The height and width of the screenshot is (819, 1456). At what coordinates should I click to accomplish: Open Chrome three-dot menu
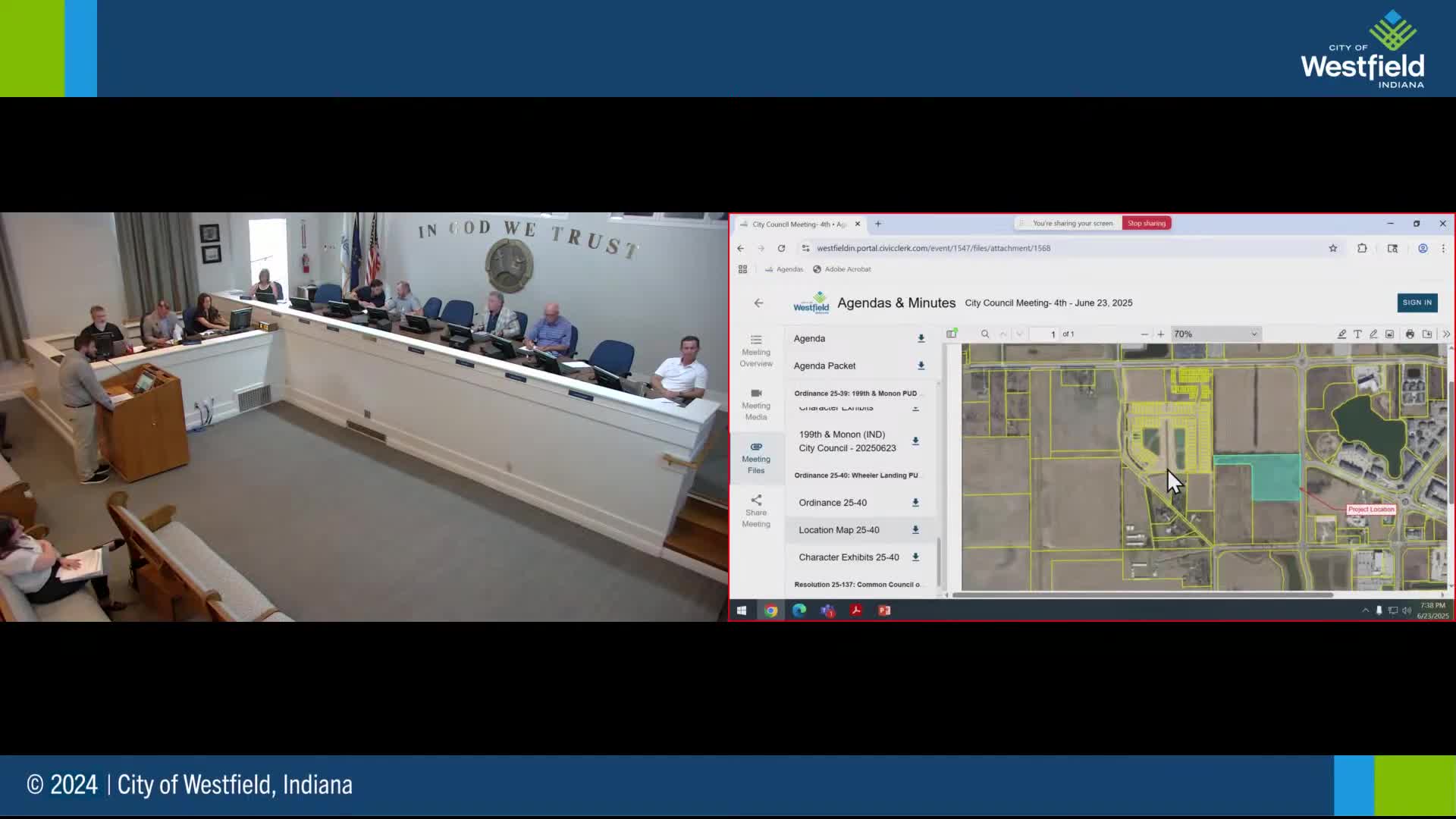coord(1443,248)
